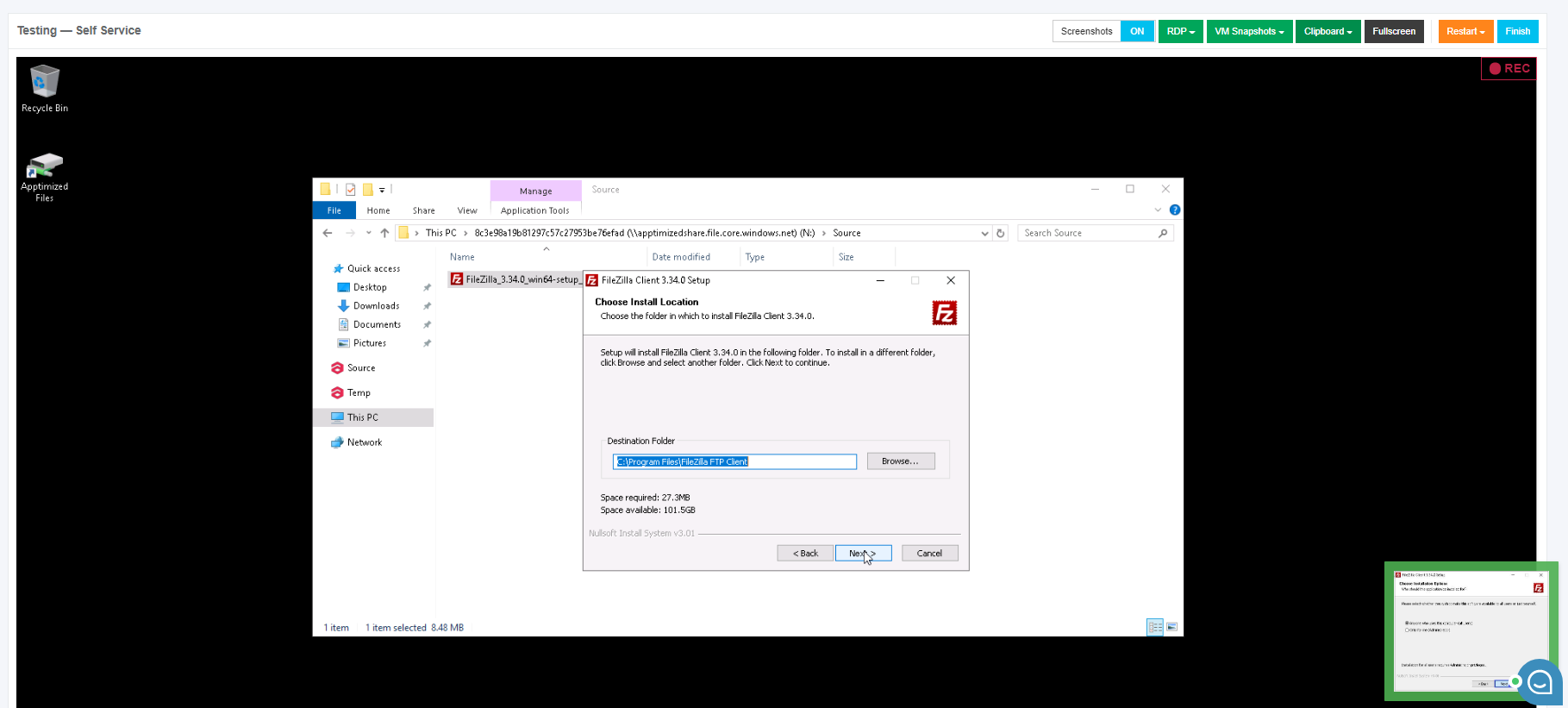Image resolution: width=1568 pixels, height=708 pixels.
Task: Click Back in FileZilla setup
Action: [805, 554]
